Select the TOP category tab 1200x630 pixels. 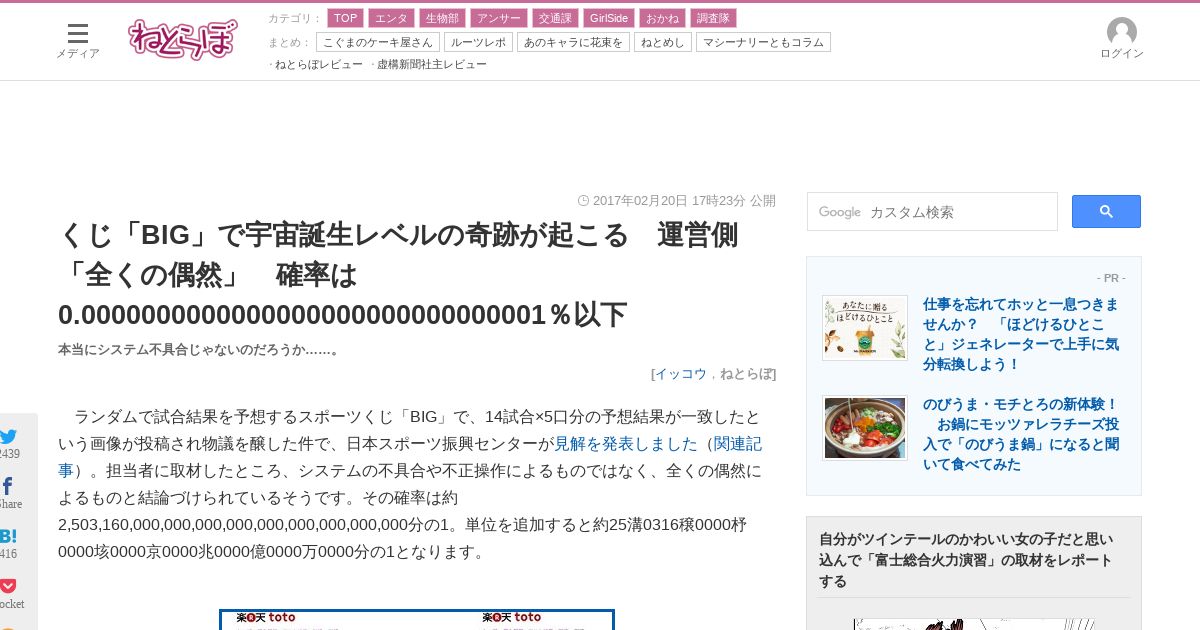click(x=345, y=18)
